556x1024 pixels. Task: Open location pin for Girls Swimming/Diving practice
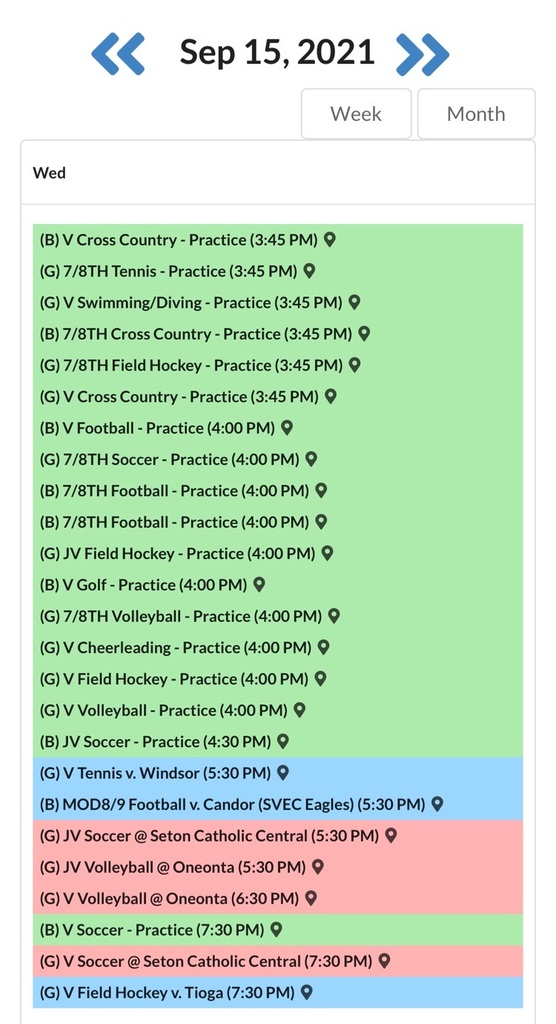coord(354,302)
